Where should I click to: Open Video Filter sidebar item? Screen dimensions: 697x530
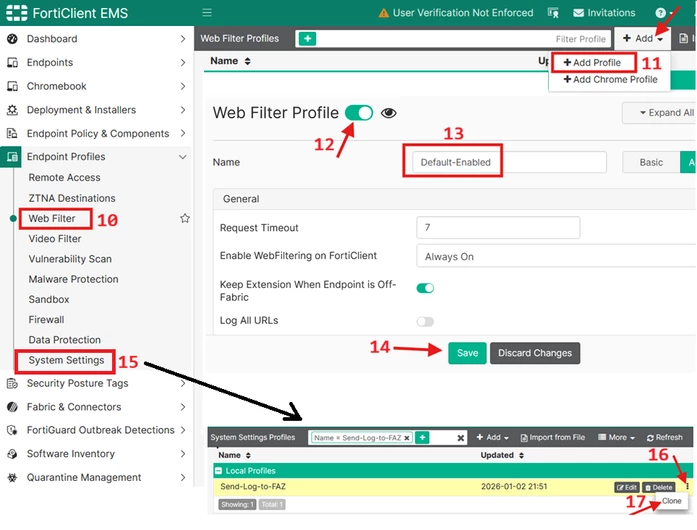[55, 239]
